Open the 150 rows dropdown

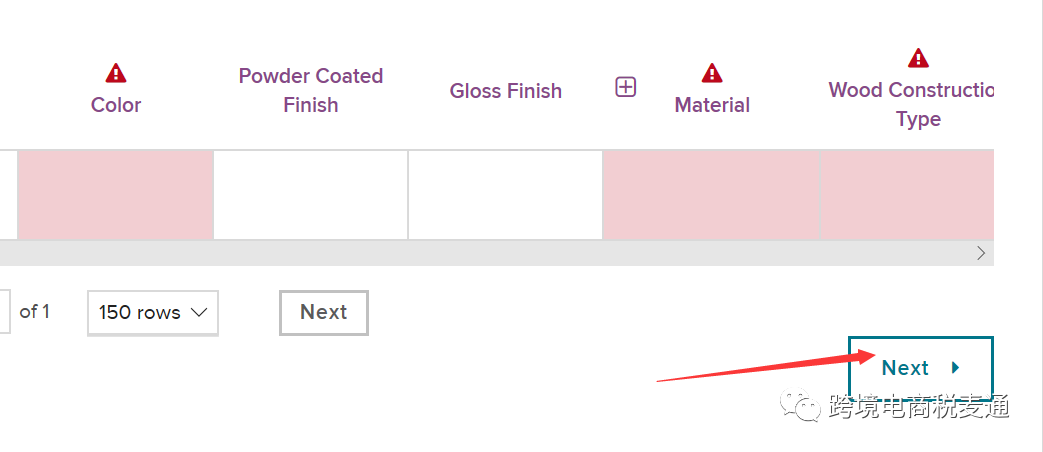pyautogui.click(x=153, y=312)
